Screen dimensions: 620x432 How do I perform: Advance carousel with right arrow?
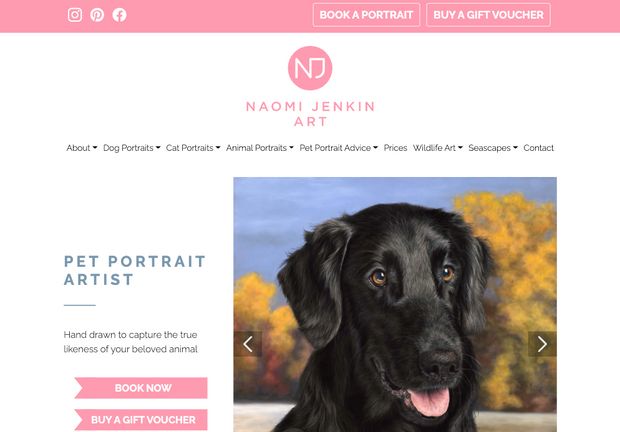(x=542, y=344)
